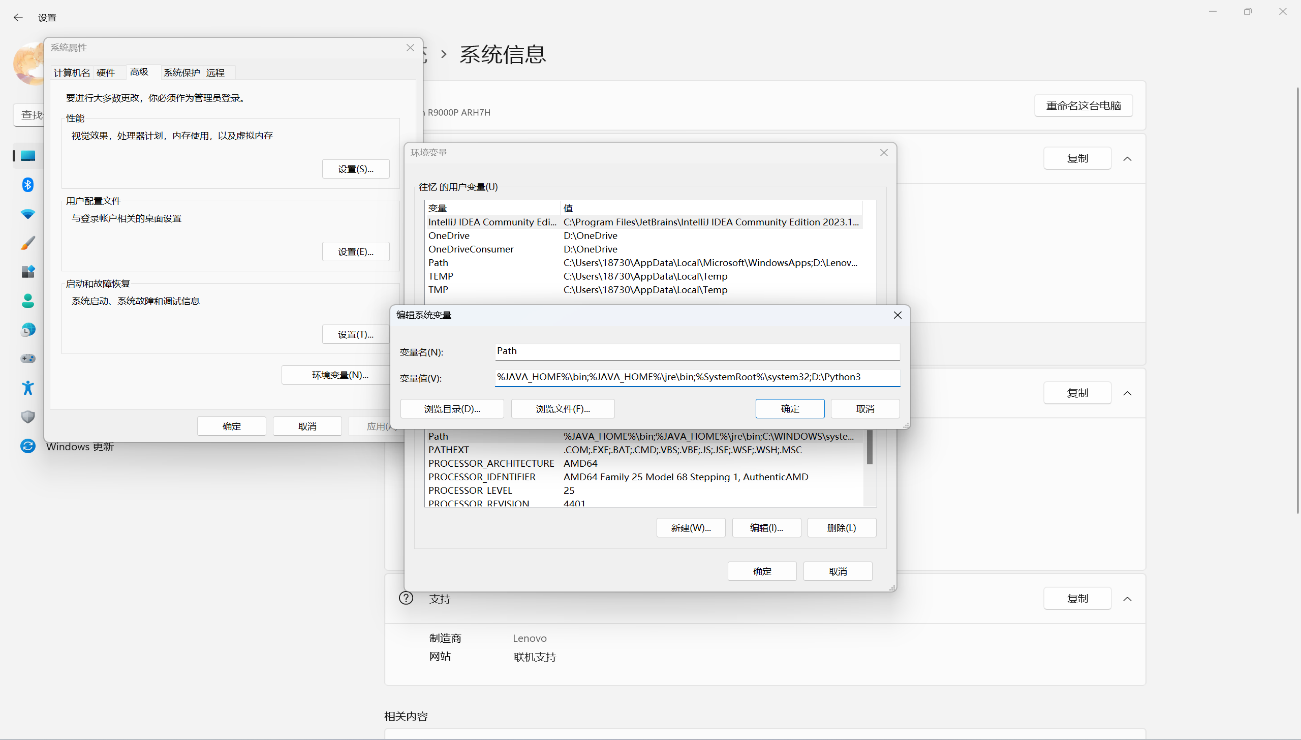Open Gaming controller icon in sidebar

click(28, 358)
